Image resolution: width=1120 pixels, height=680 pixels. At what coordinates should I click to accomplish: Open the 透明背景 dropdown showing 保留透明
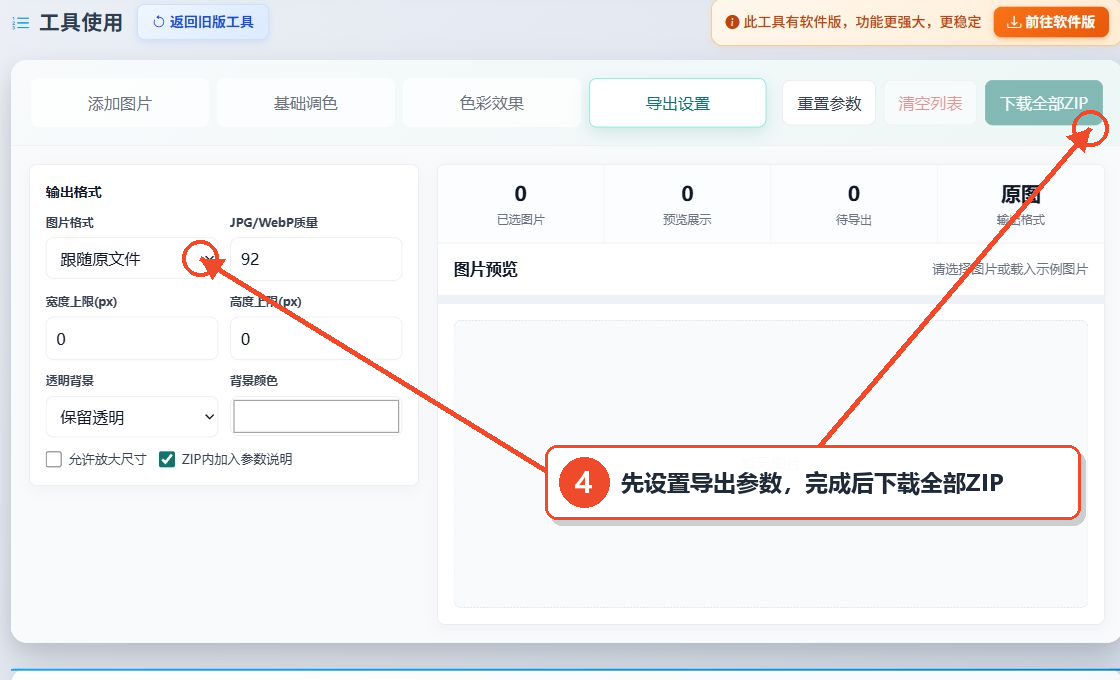click(131, 416)
